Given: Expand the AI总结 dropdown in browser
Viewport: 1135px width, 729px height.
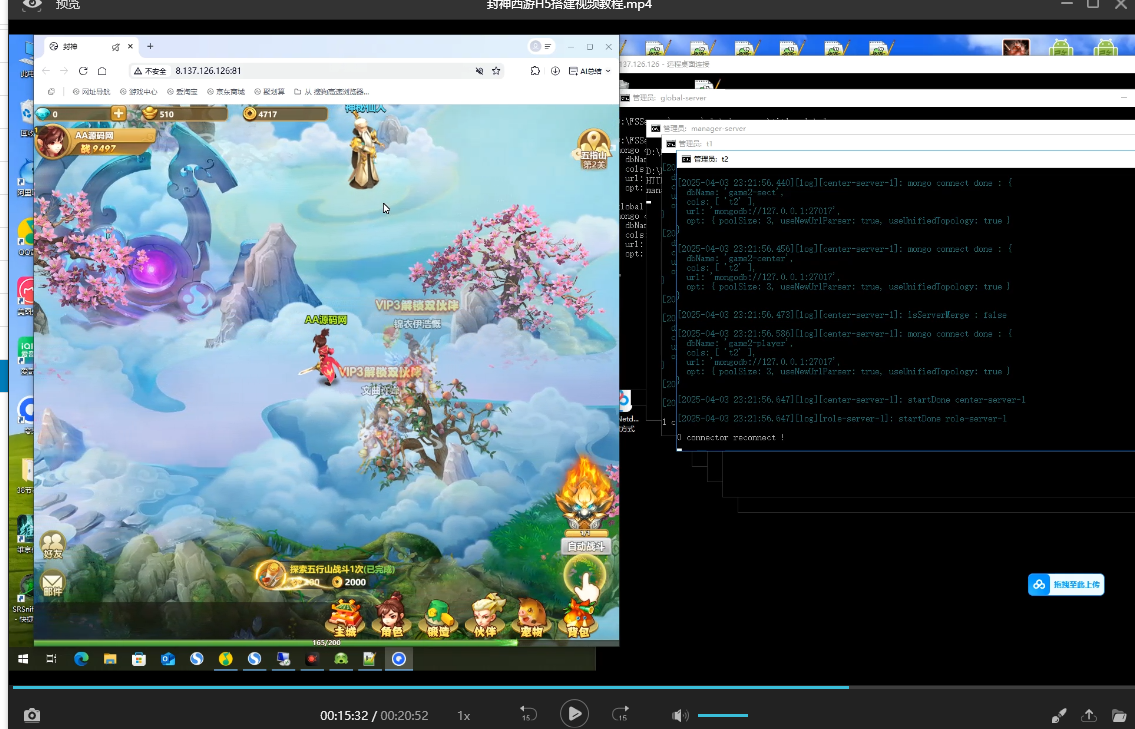Looking at the screenshot, I should [x=589, y=71].
